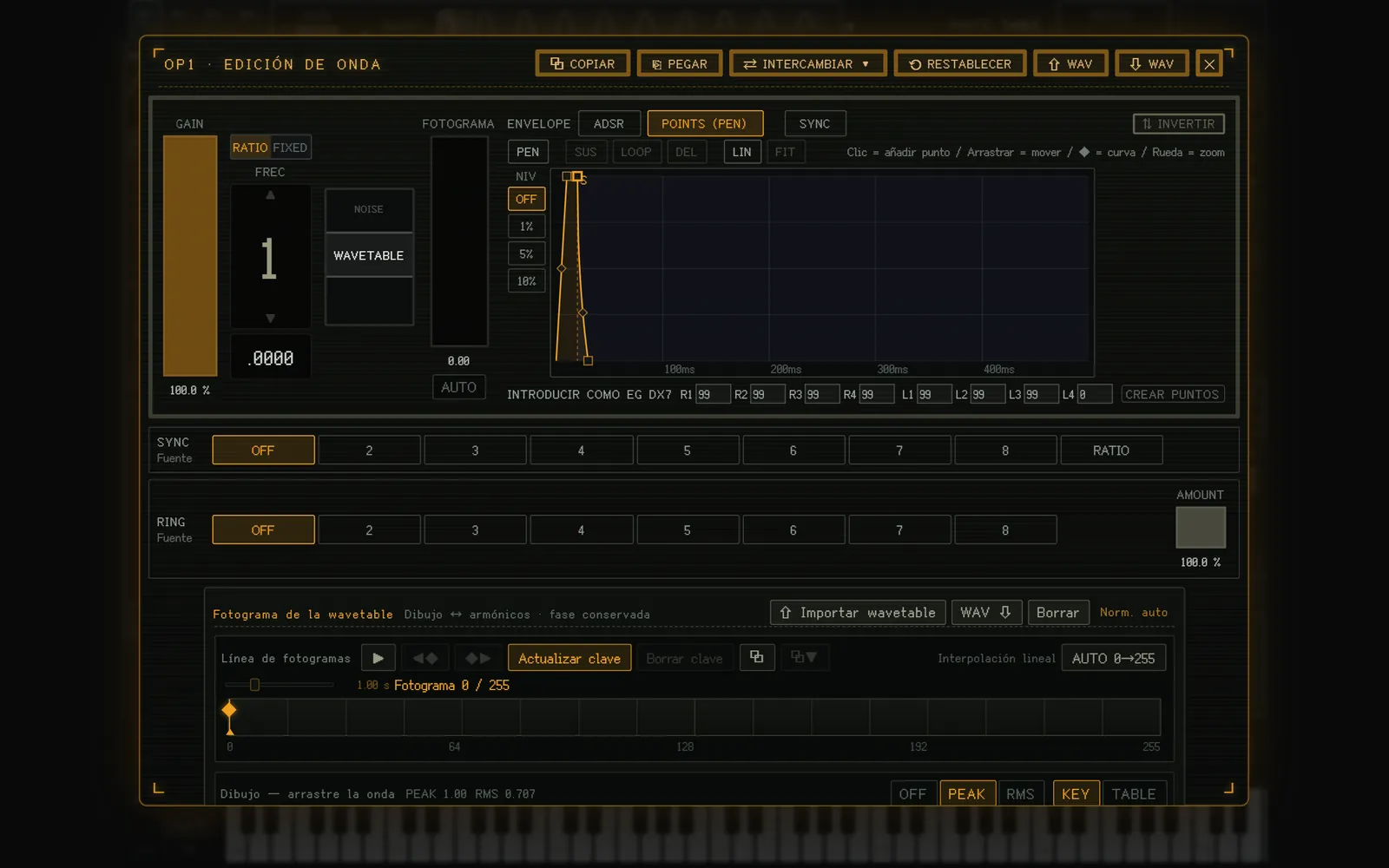Click the GAIN level slider bar
Image resolution: width=1389 pixels, height=868 pixels.
(190, 255)
